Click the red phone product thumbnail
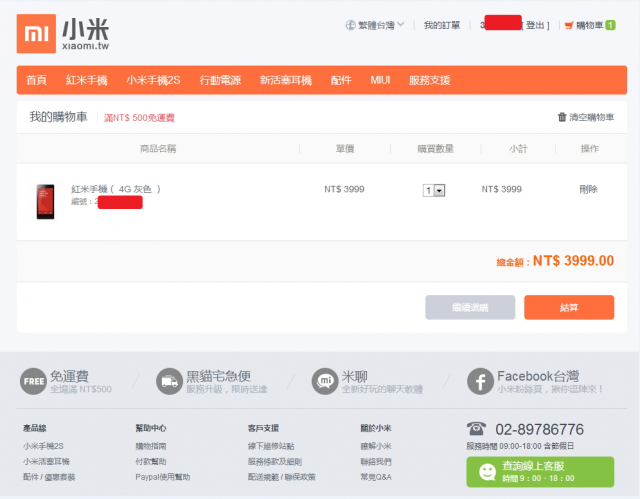This screenshot has height=499, width=640. (x=45, y=202)
